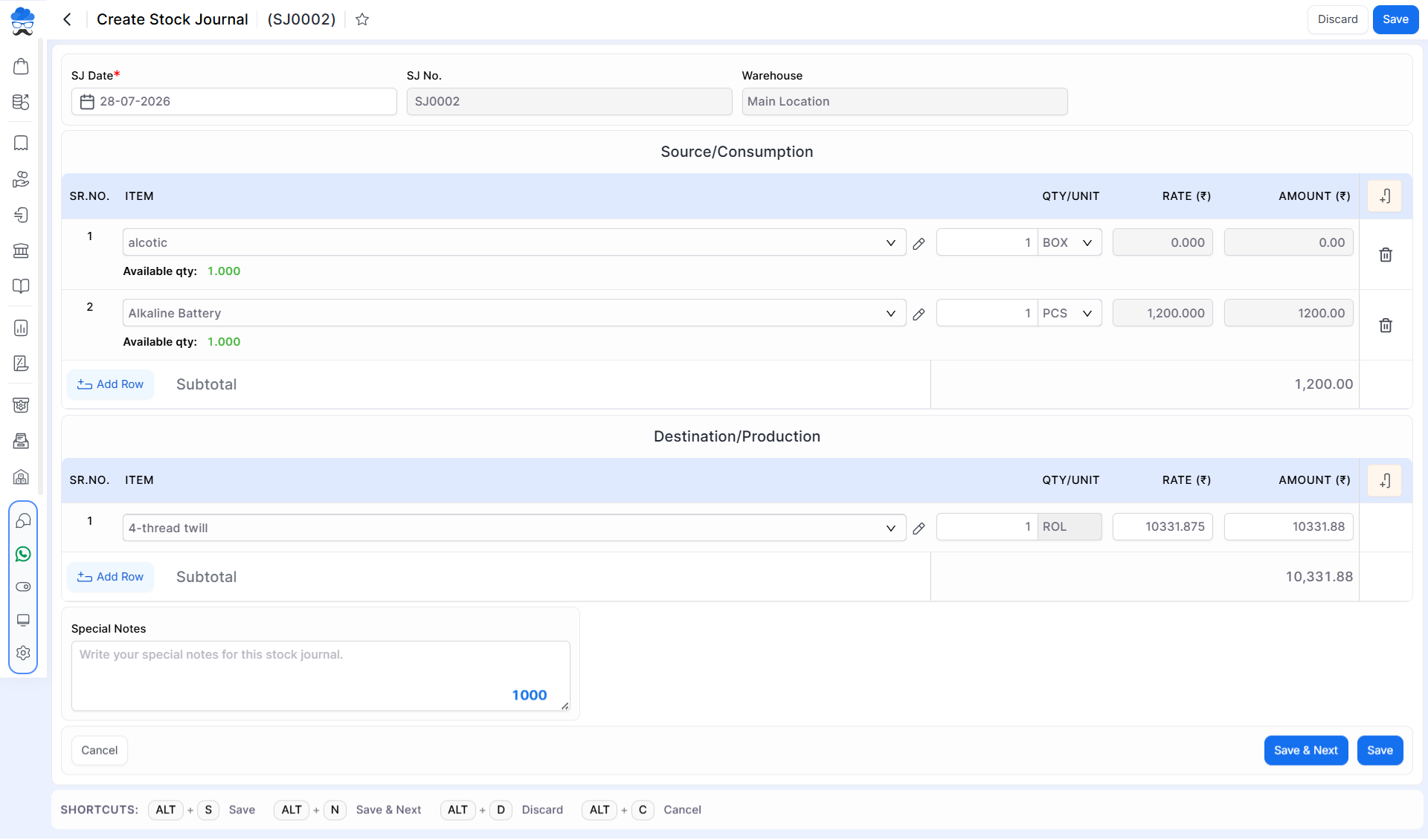Open WhatsApp icon in the sidebar
This screenshot has height=840, width=1428.
pyautogui.click(x=23, y=555)
